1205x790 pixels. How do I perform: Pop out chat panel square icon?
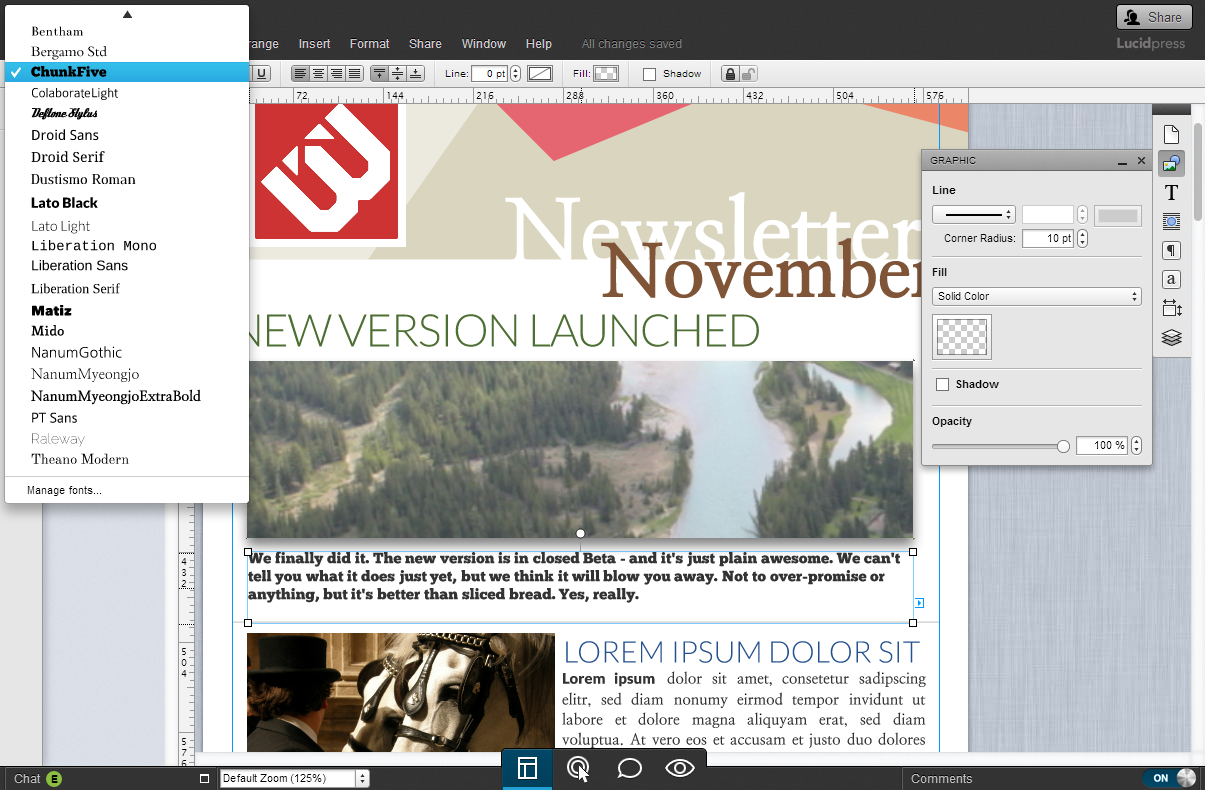click(205, 778)
